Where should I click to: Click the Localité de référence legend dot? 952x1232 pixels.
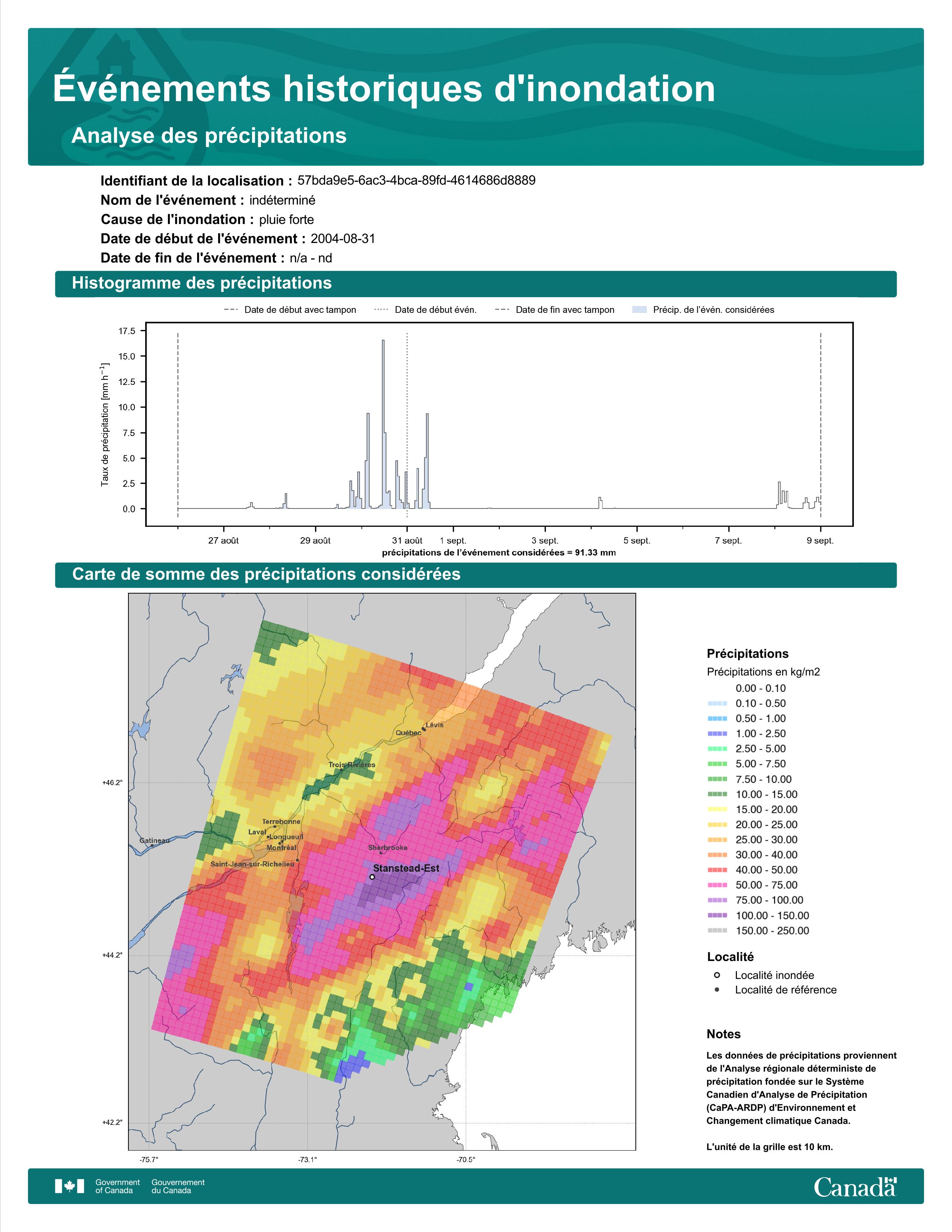coord(717,989)
